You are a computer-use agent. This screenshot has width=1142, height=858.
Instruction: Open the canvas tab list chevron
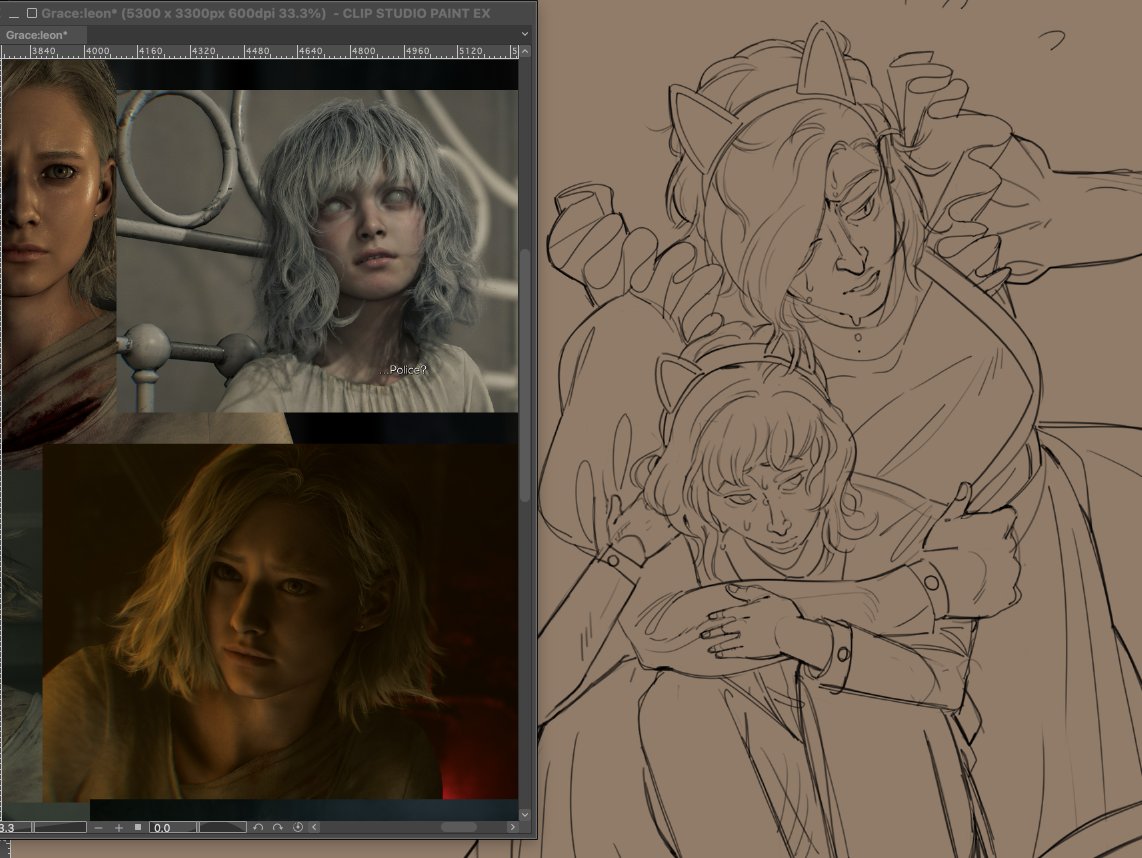(x=524, y=34)
